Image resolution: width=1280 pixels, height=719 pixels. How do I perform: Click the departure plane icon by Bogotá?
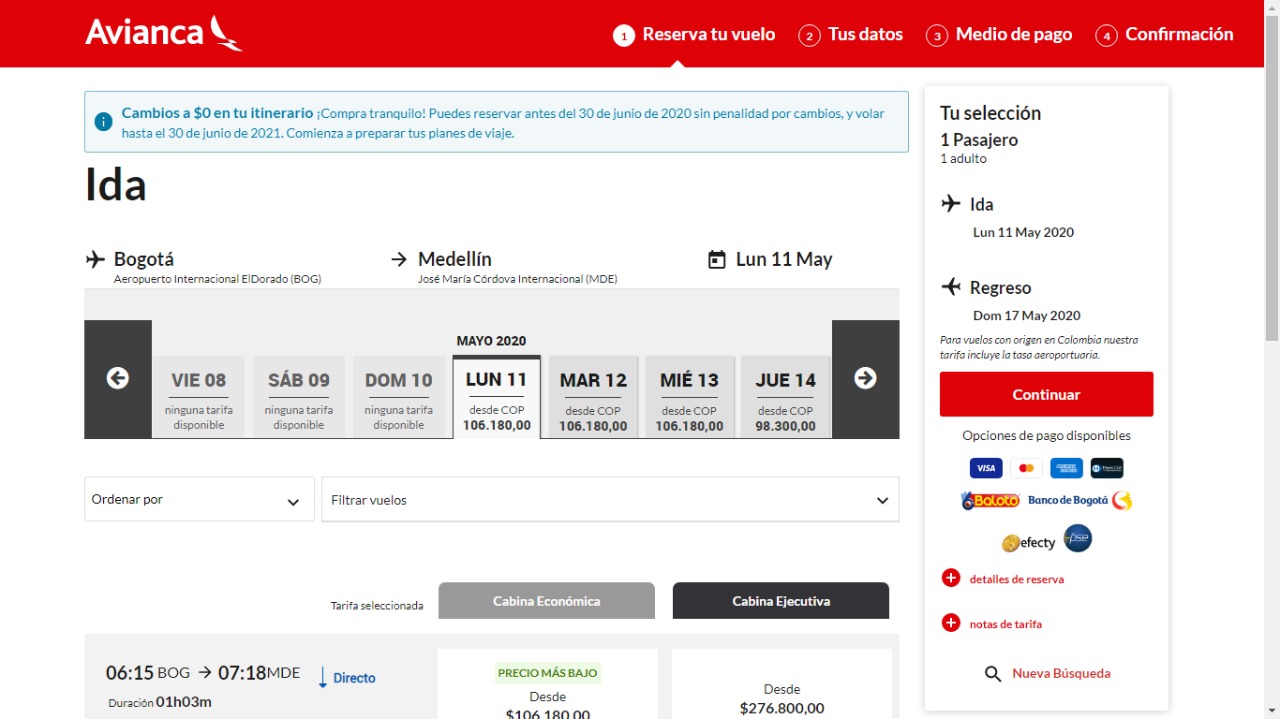point(95,260)
